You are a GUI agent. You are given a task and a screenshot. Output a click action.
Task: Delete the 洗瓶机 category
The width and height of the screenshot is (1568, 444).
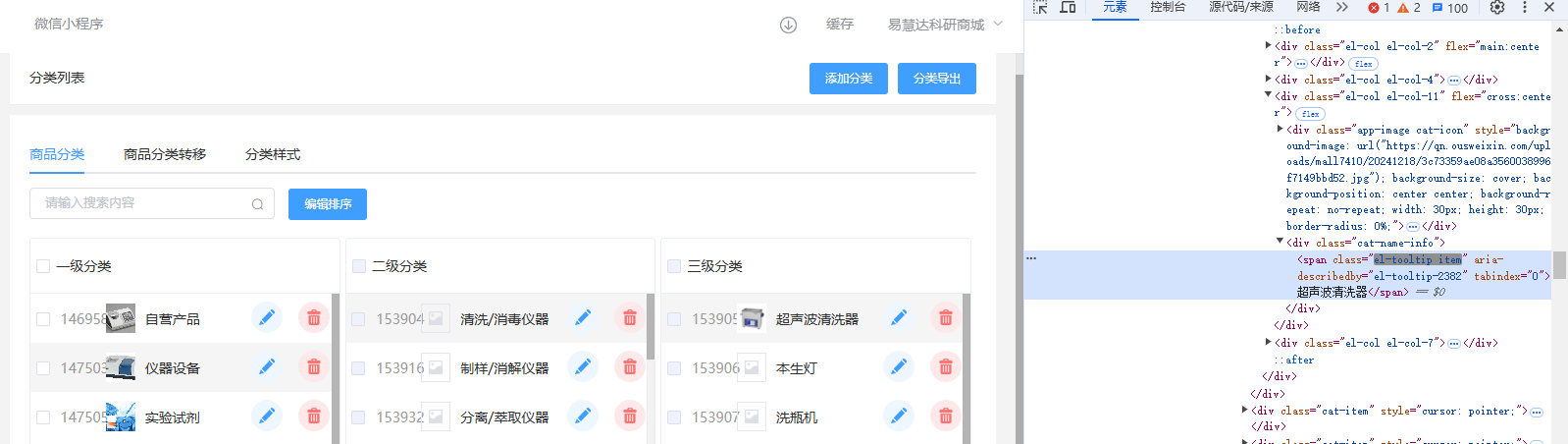[x=946, y=416]
